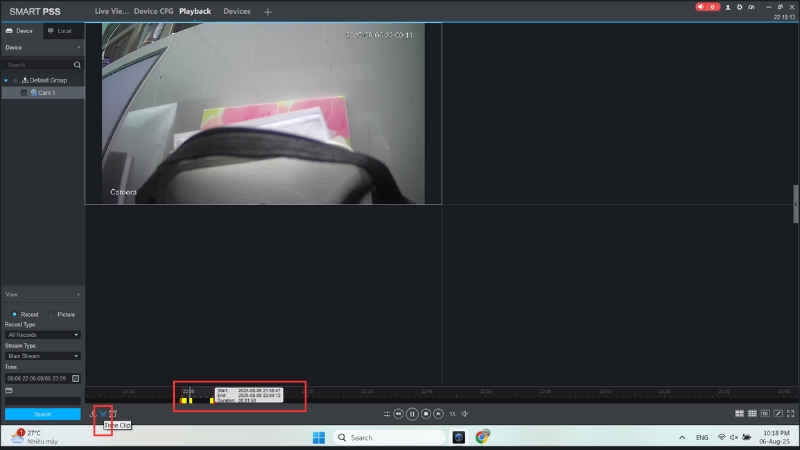Screen dimensions: 800x450
Task: Select the Picture radio button
Action: [52, 314]
